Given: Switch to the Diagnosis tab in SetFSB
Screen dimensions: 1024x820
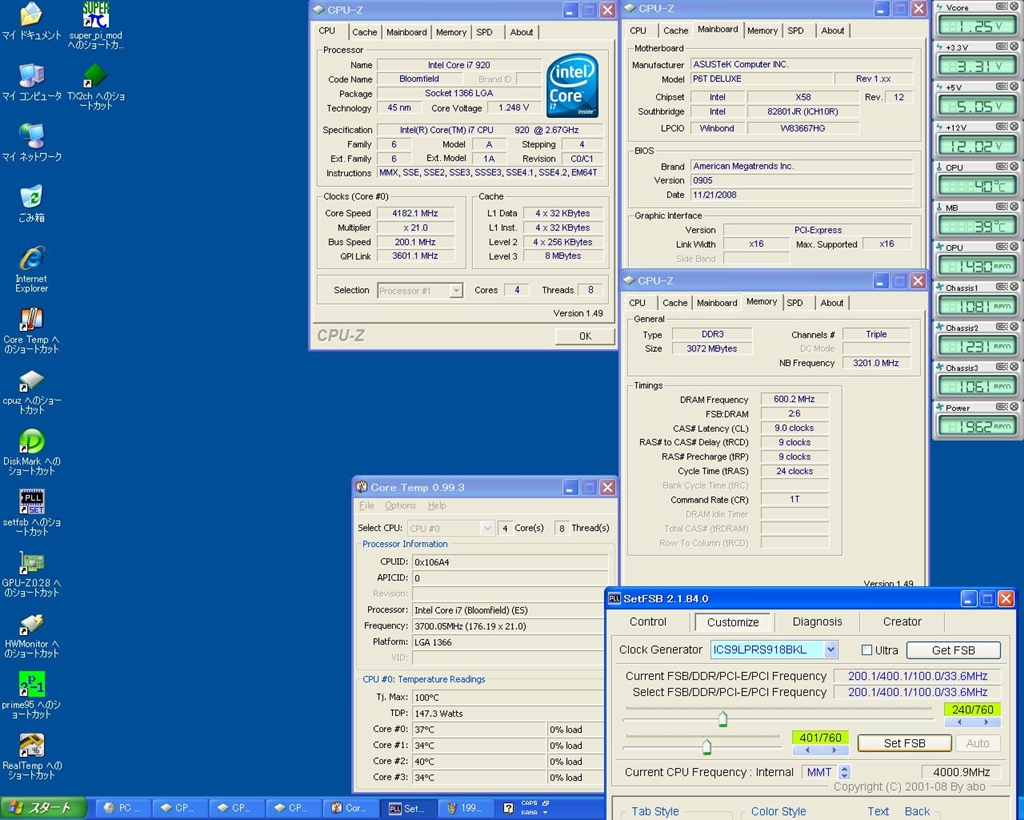Looking at the screenshot, I should tap(817, 622).
